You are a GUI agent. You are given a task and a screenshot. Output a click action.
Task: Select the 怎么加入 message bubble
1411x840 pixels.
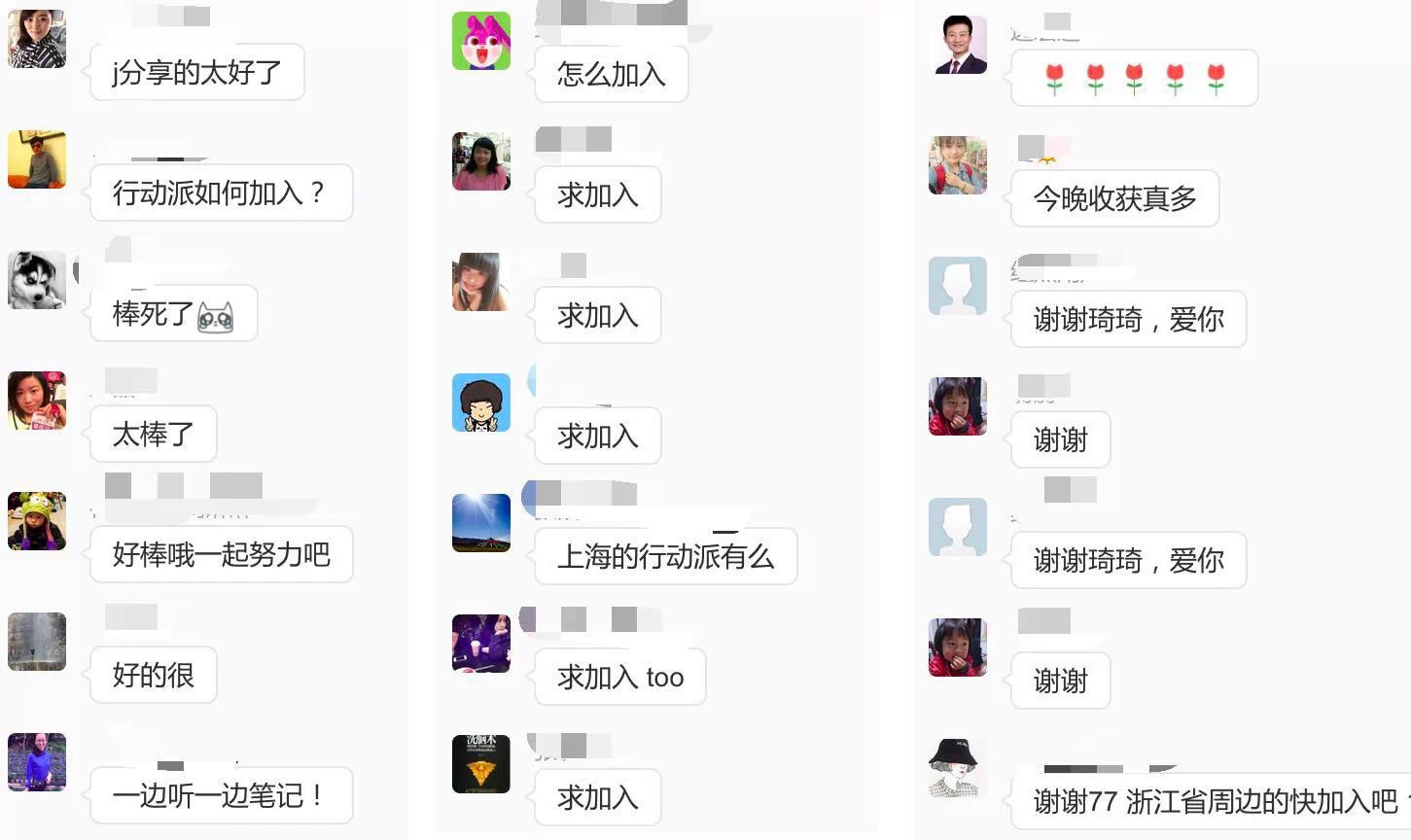(612, 74)
